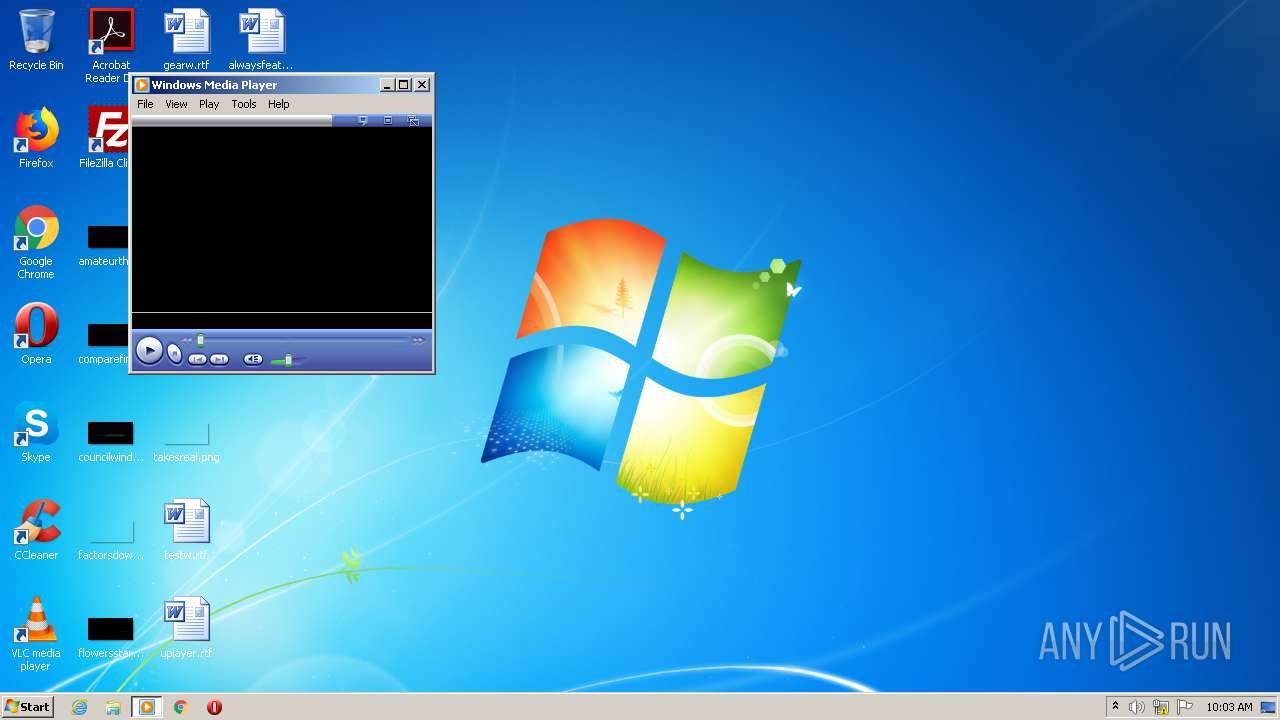Skip to previous track in Media Player
The width and height of the screenshot is (1280, 720).
[198, 359]
